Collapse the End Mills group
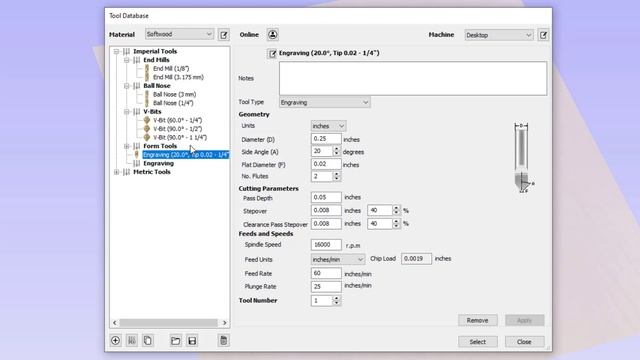Image resolution: width=640 pixels, height=360 pixels. click(x=127, y=60)
